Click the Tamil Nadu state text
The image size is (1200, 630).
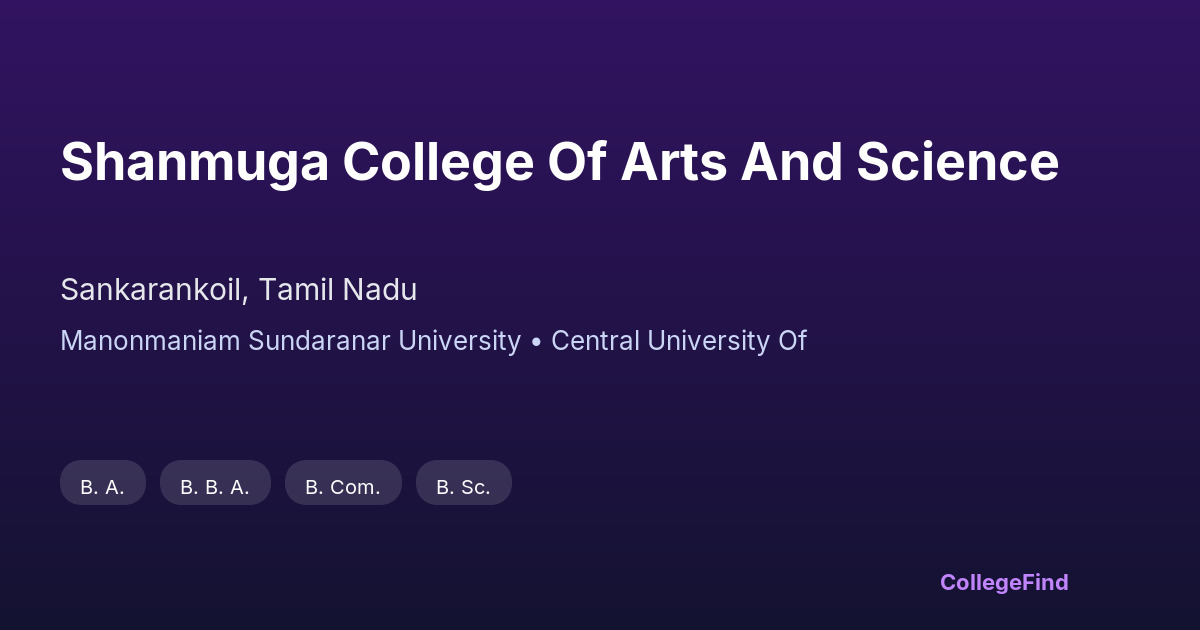pyautogui.click(x=337, y=290)
